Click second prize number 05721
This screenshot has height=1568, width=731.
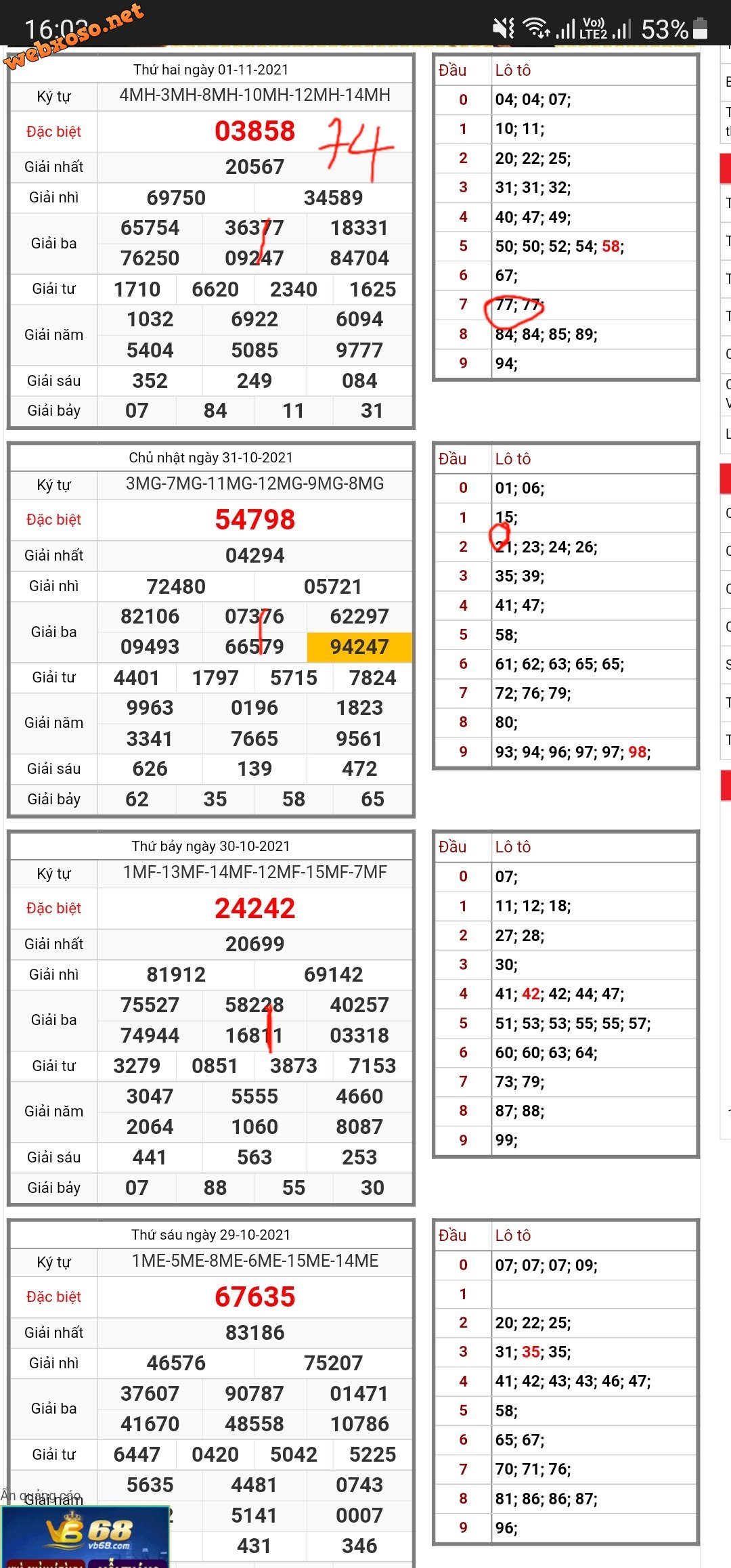(333, 587)
